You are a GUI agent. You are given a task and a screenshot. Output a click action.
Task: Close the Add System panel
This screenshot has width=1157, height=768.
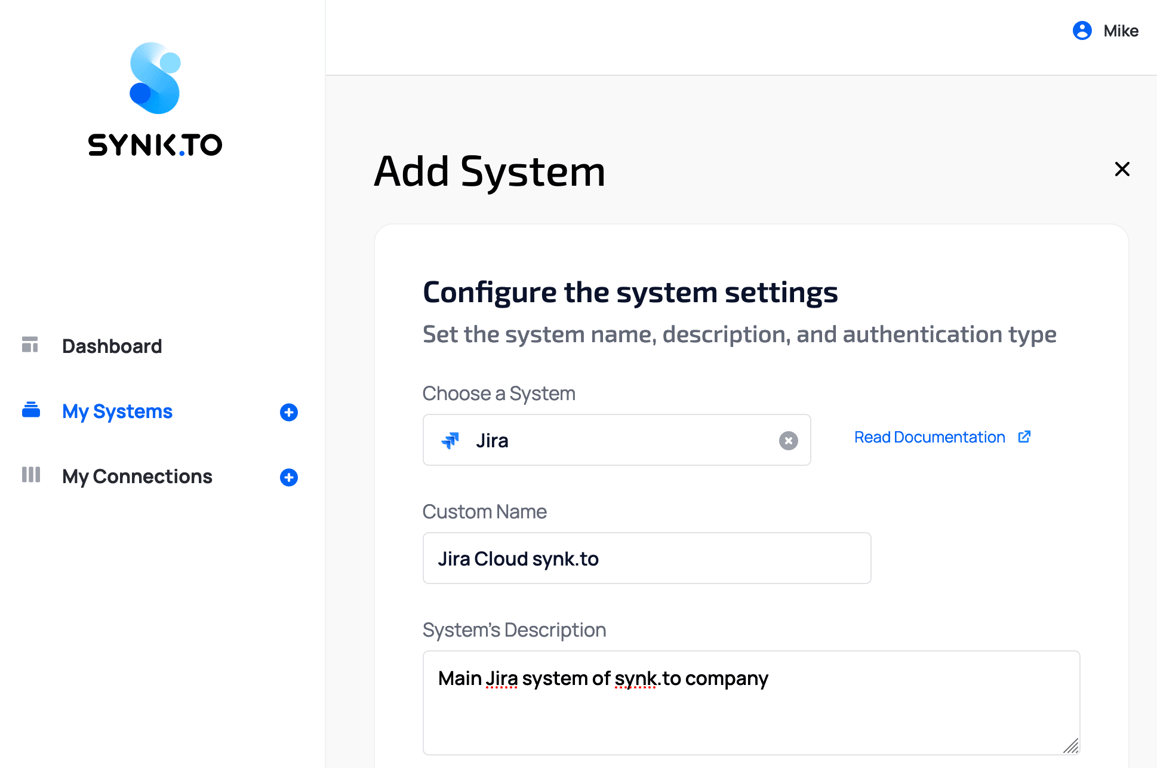pyautogui.click(x=1122, y=169)
